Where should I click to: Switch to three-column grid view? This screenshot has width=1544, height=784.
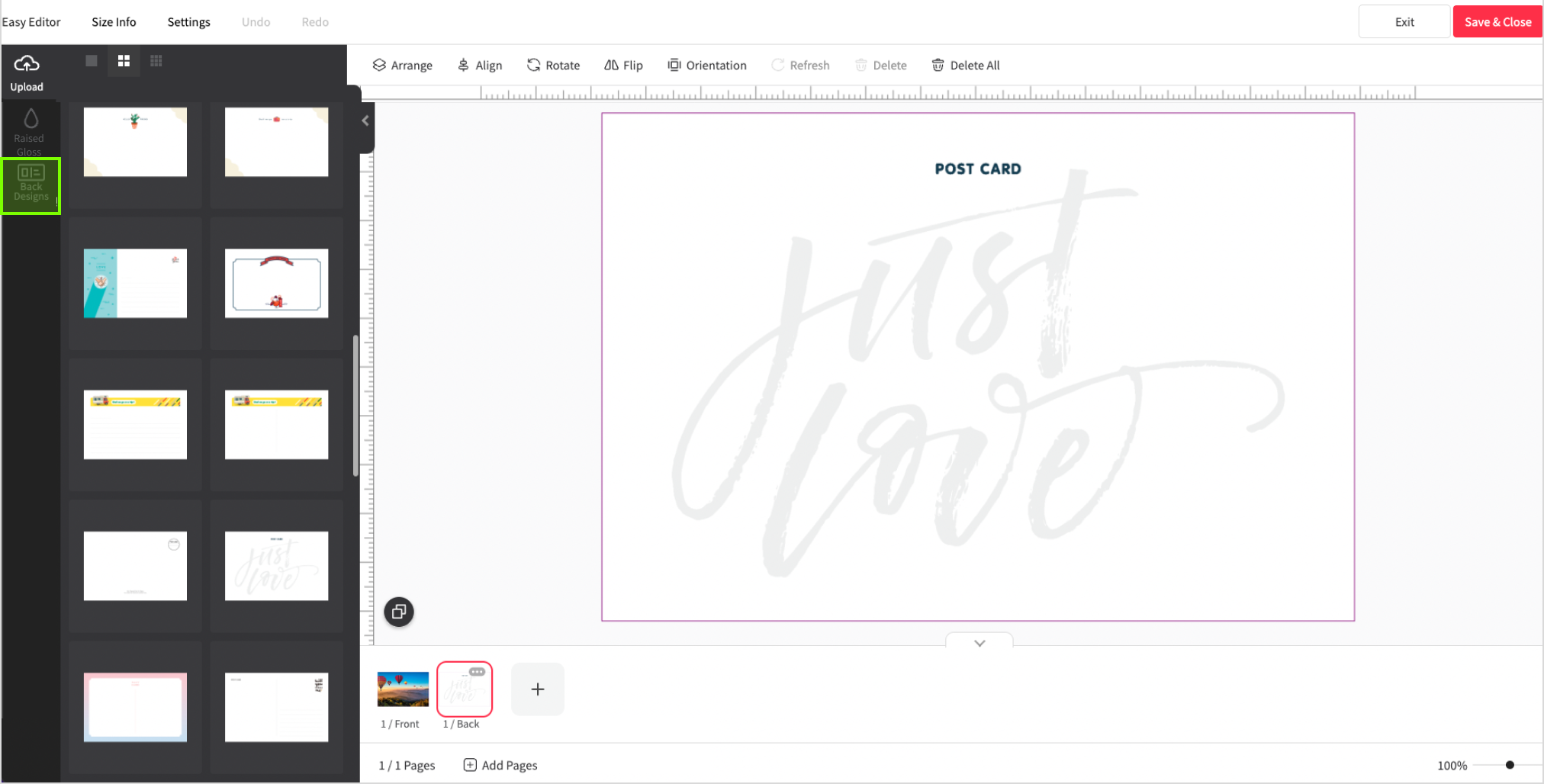156,61
